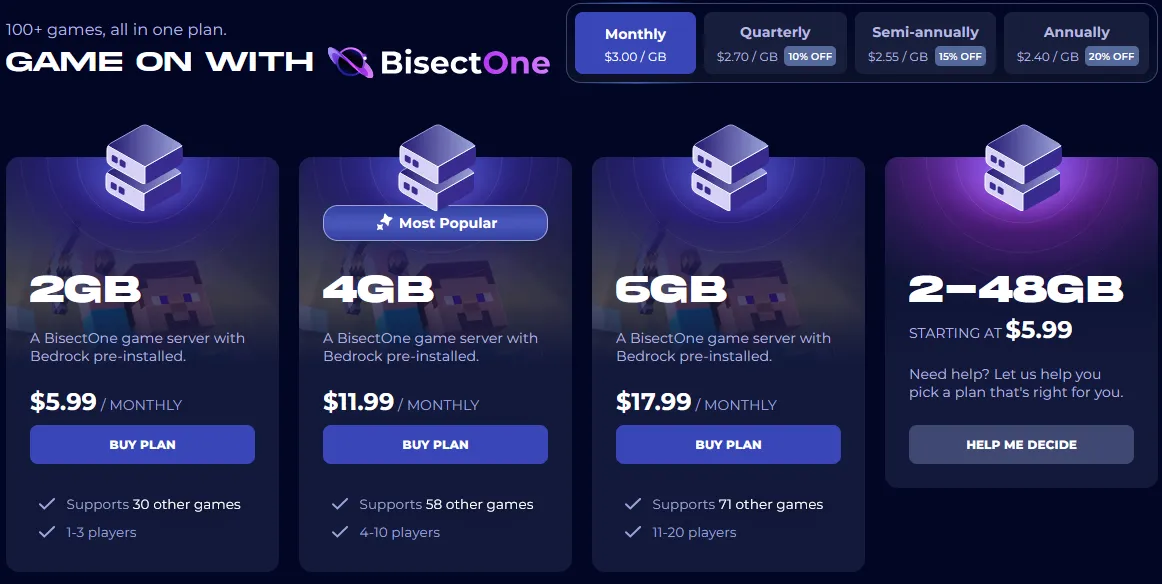Click the server icon above 2–48GB
Viewport: 1162px width, 584px height.
[1022, 166]
